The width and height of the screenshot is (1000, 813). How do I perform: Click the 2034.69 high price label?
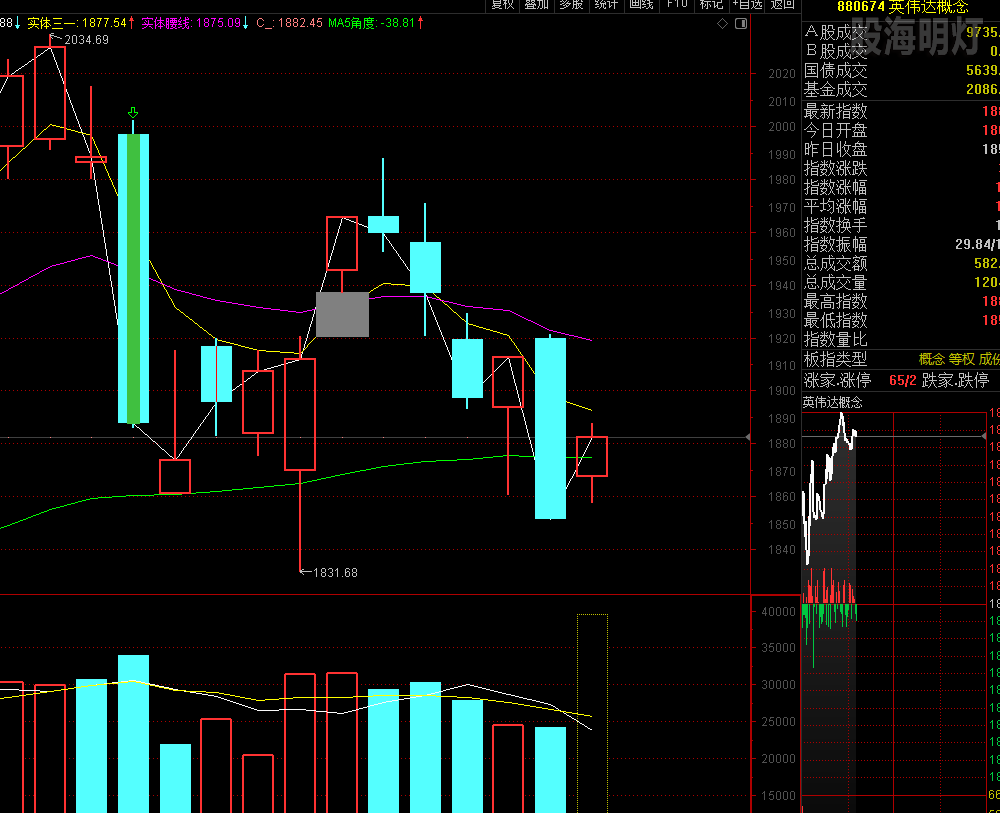click(86, 40)
